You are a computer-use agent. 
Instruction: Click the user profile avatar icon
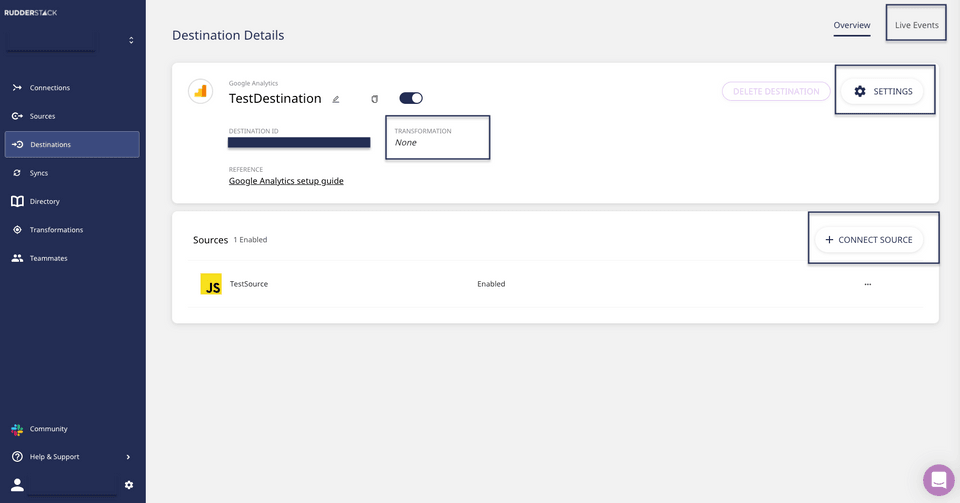click(x=18, y=485)
